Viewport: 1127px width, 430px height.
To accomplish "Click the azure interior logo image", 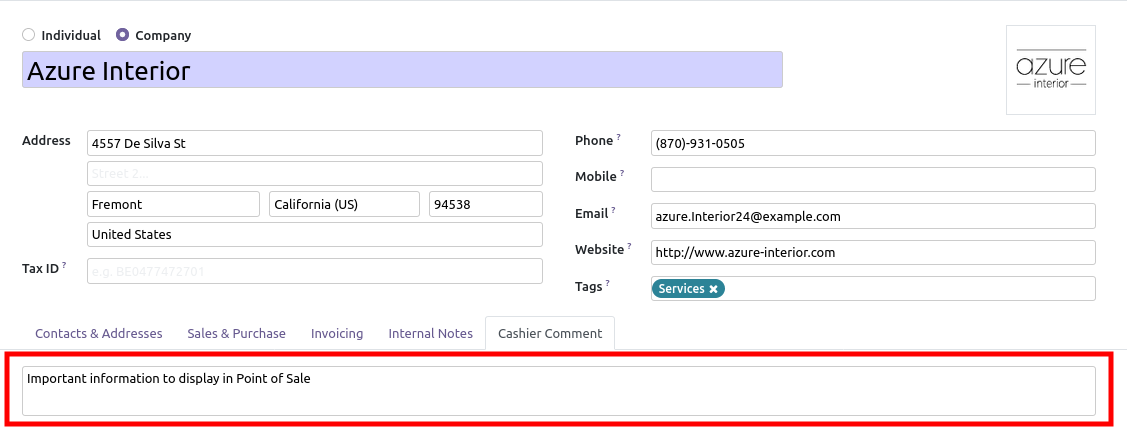I will (1051, 70).
